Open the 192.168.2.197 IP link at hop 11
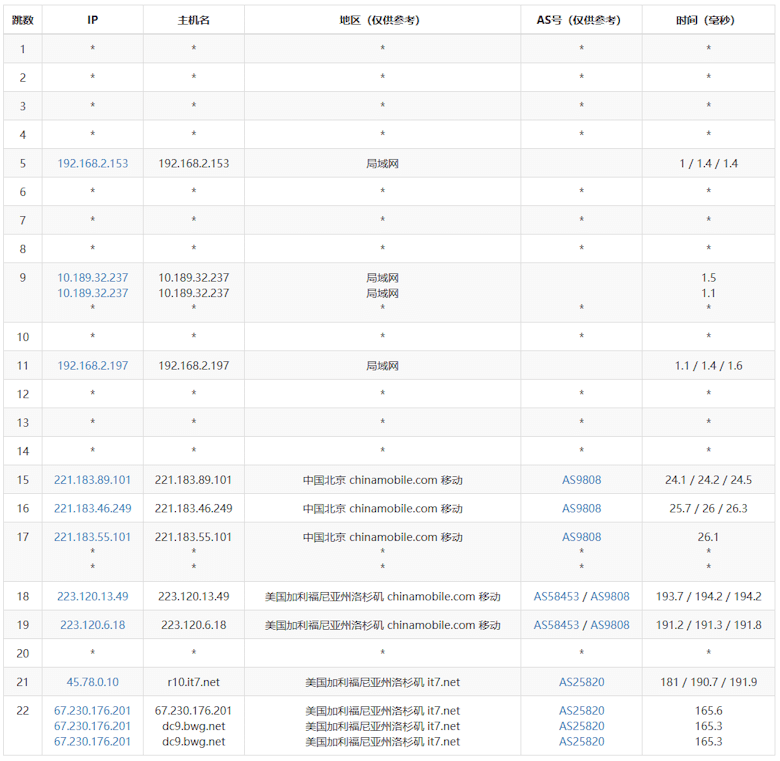780x761 pixels. pyautogui.click(x=92, y=366)
